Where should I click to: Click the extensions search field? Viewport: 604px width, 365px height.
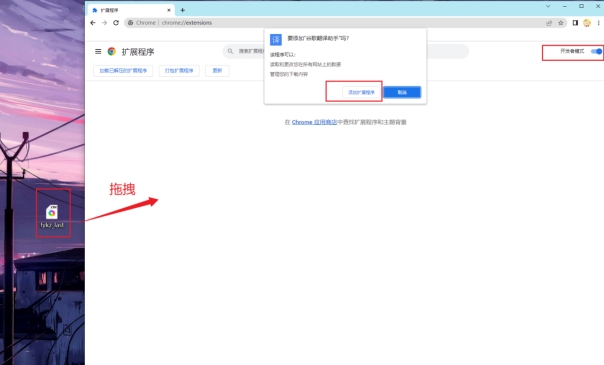tap(346, 51)
